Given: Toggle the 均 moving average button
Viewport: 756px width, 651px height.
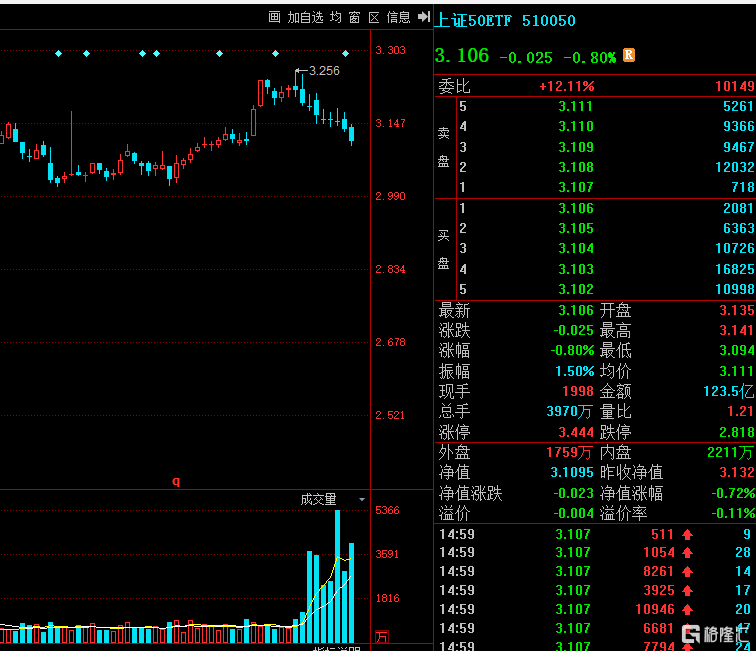Looking at the screenshot, I should tap(336, 17).
